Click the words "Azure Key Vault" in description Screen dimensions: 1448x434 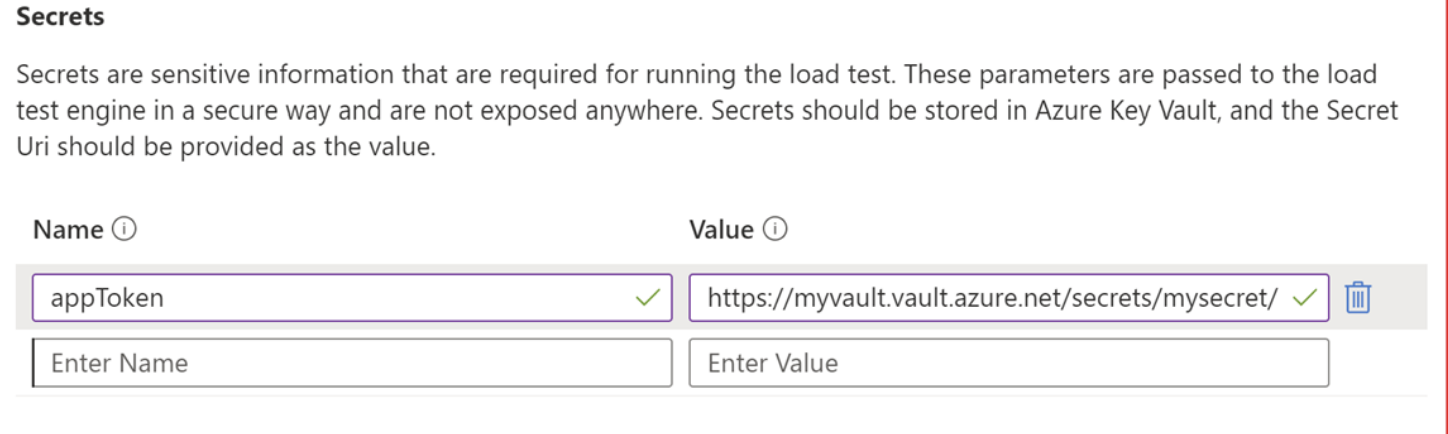[x=1091, y=109]
